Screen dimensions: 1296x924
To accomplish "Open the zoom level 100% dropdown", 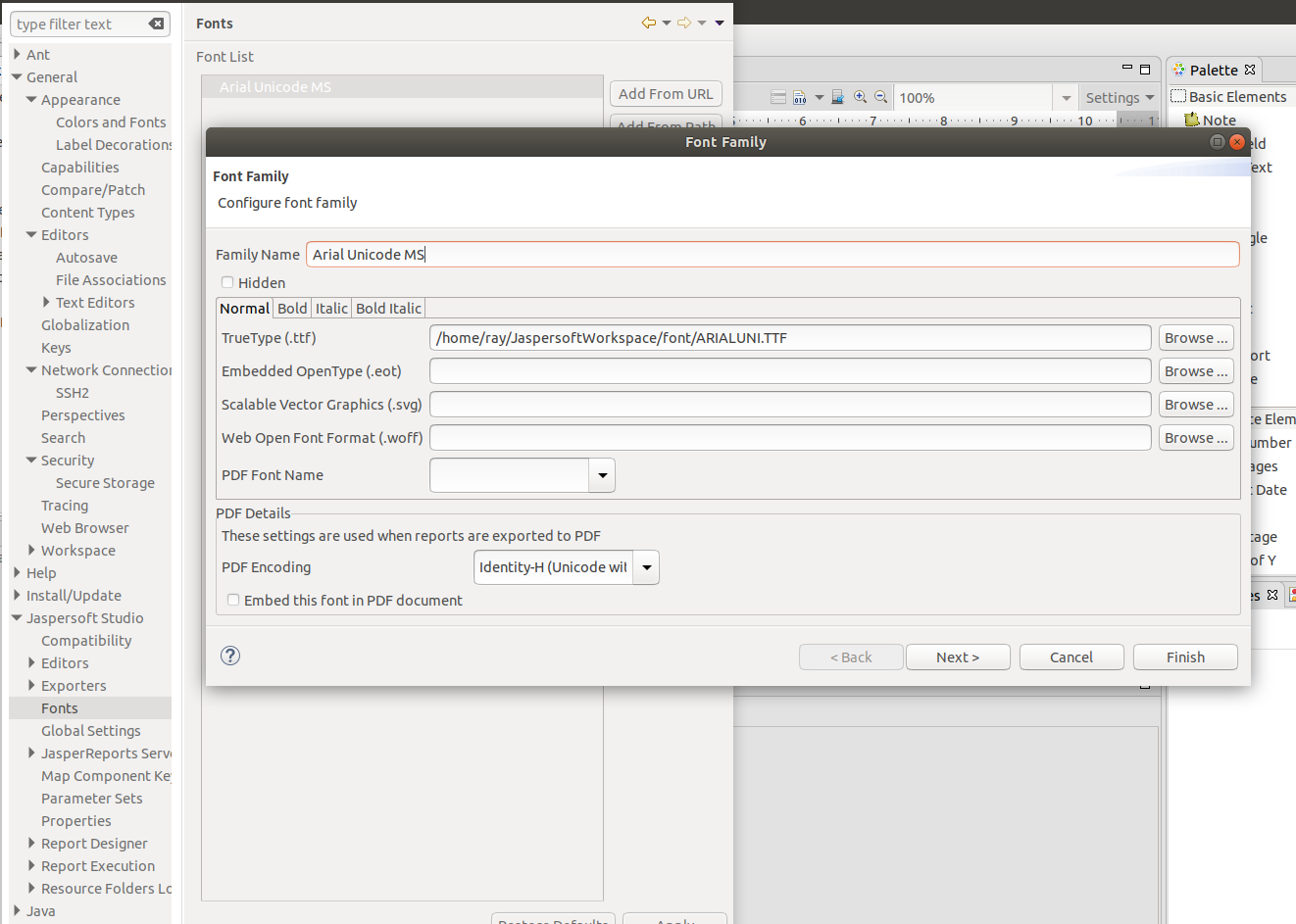I will click(x=1066, y=98).
